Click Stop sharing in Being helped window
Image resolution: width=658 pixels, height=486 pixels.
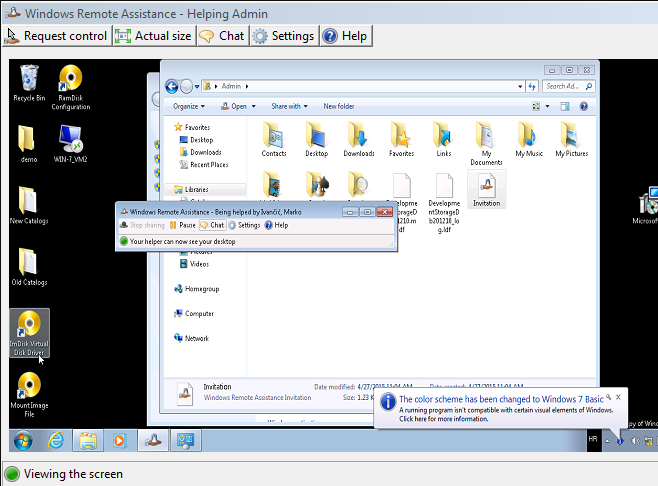tap(142, 225)
